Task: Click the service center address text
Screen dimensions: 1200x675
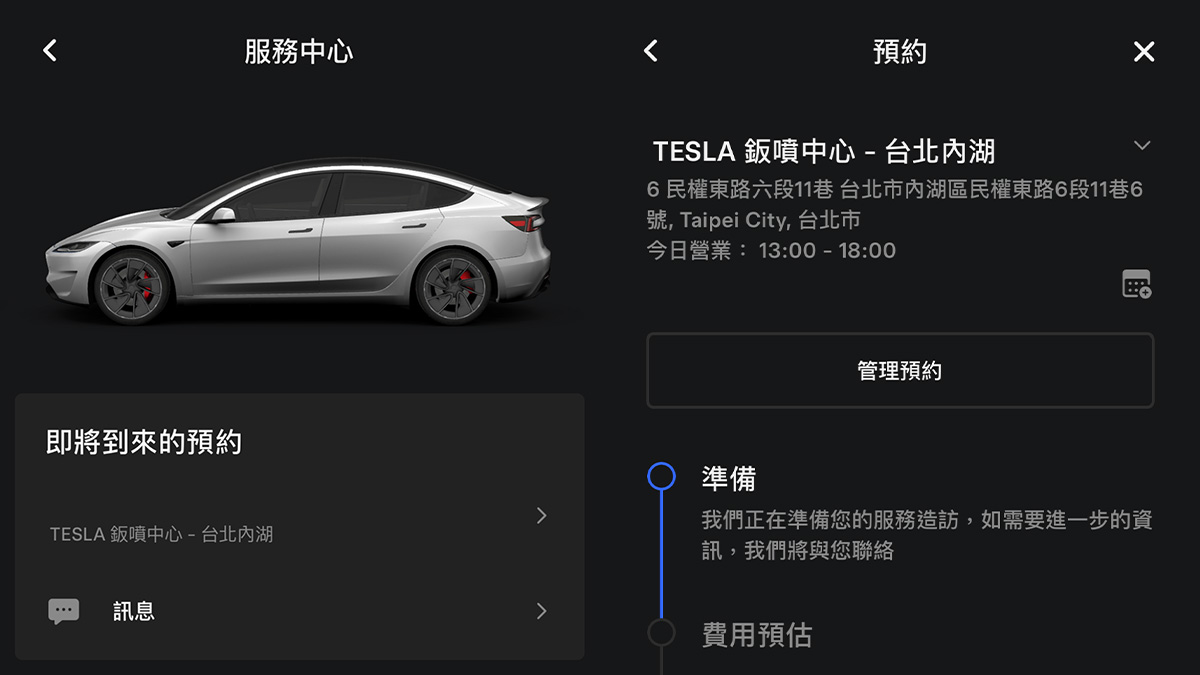Action: point(896,204)
